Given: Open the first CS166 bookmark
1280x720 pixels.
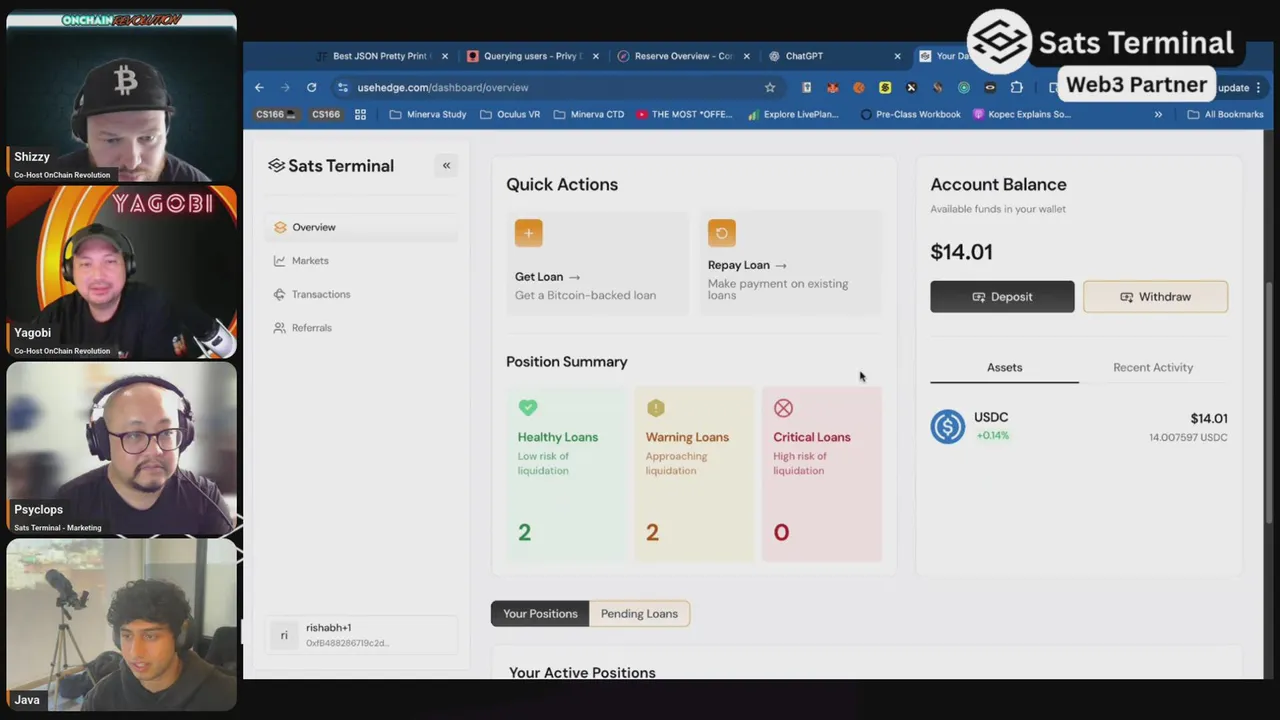Looking at the screenshot, I should click(x=276, y=114).
